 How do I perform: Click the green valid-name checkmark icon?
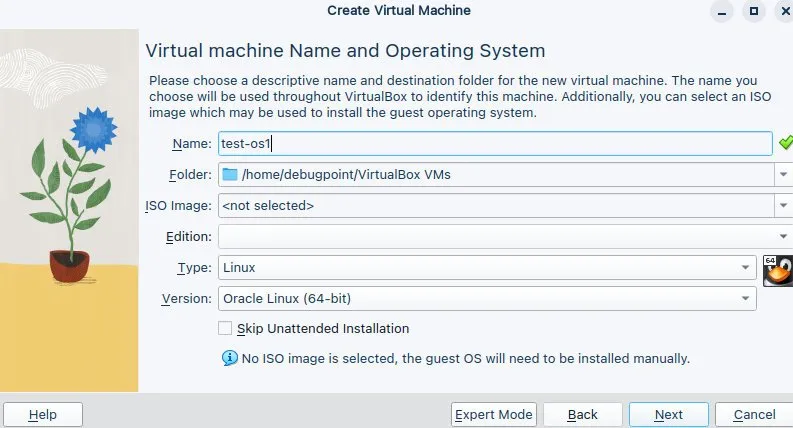[x=785, y=143]
